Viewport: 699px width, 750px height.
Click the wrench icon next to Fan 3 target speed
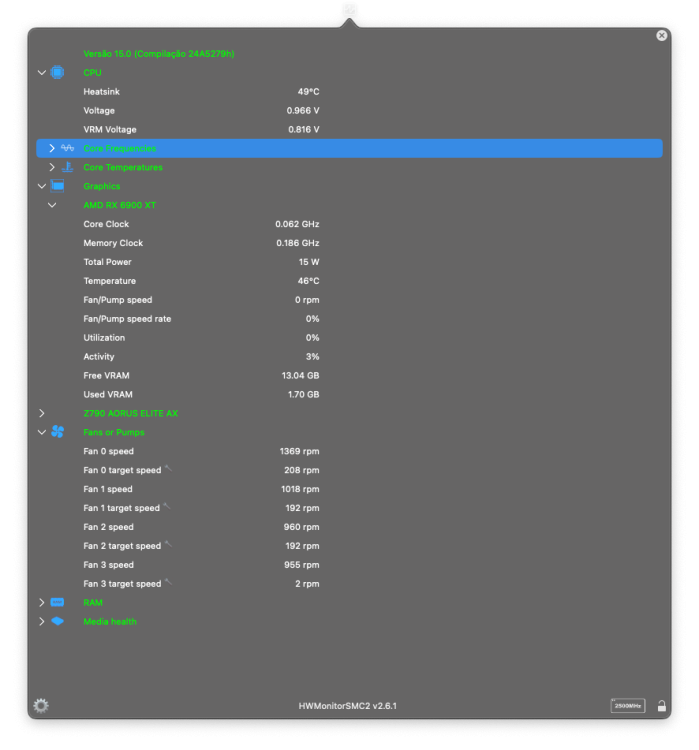[168, 581]
